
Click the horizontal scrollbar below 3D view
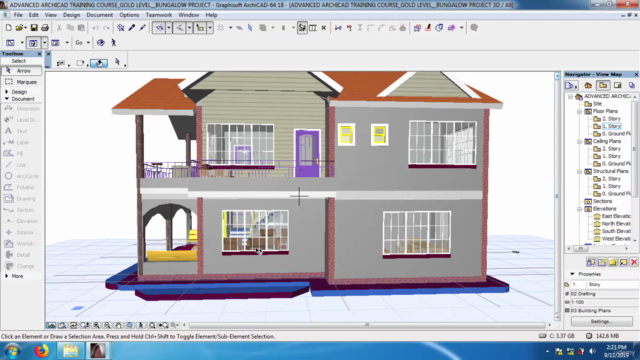[x=367, y=325]
